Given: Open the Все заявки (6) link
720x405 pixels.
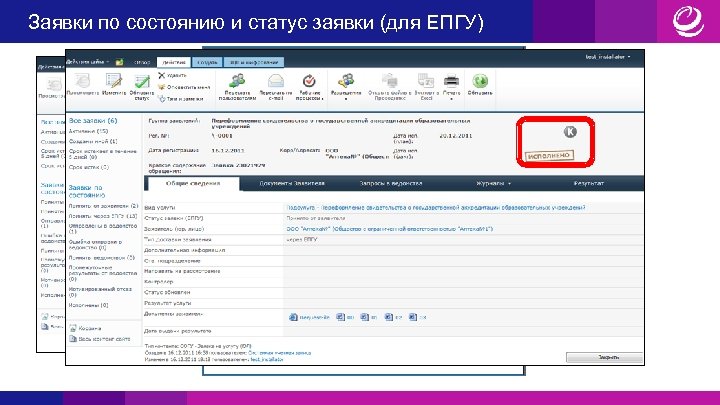Looking at the screenshot, I should point(93,121).
